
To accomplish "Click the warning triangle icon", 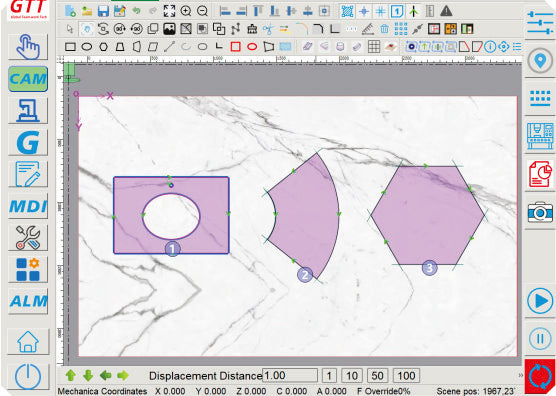I will pyautogui.click(x=446, y=11).
